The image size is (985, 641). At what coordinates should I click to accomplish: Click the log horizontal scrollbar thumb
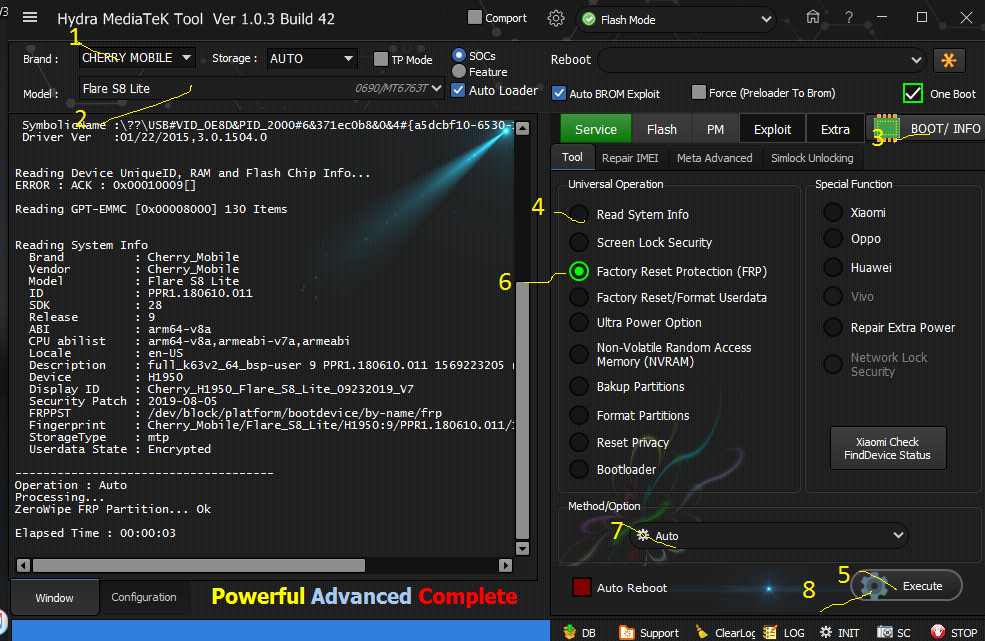tap(199, 565)
